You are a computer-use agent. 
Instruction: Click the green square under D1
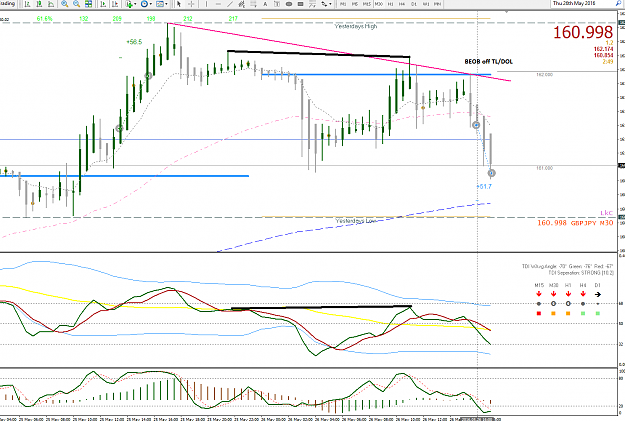pos(598,313)
